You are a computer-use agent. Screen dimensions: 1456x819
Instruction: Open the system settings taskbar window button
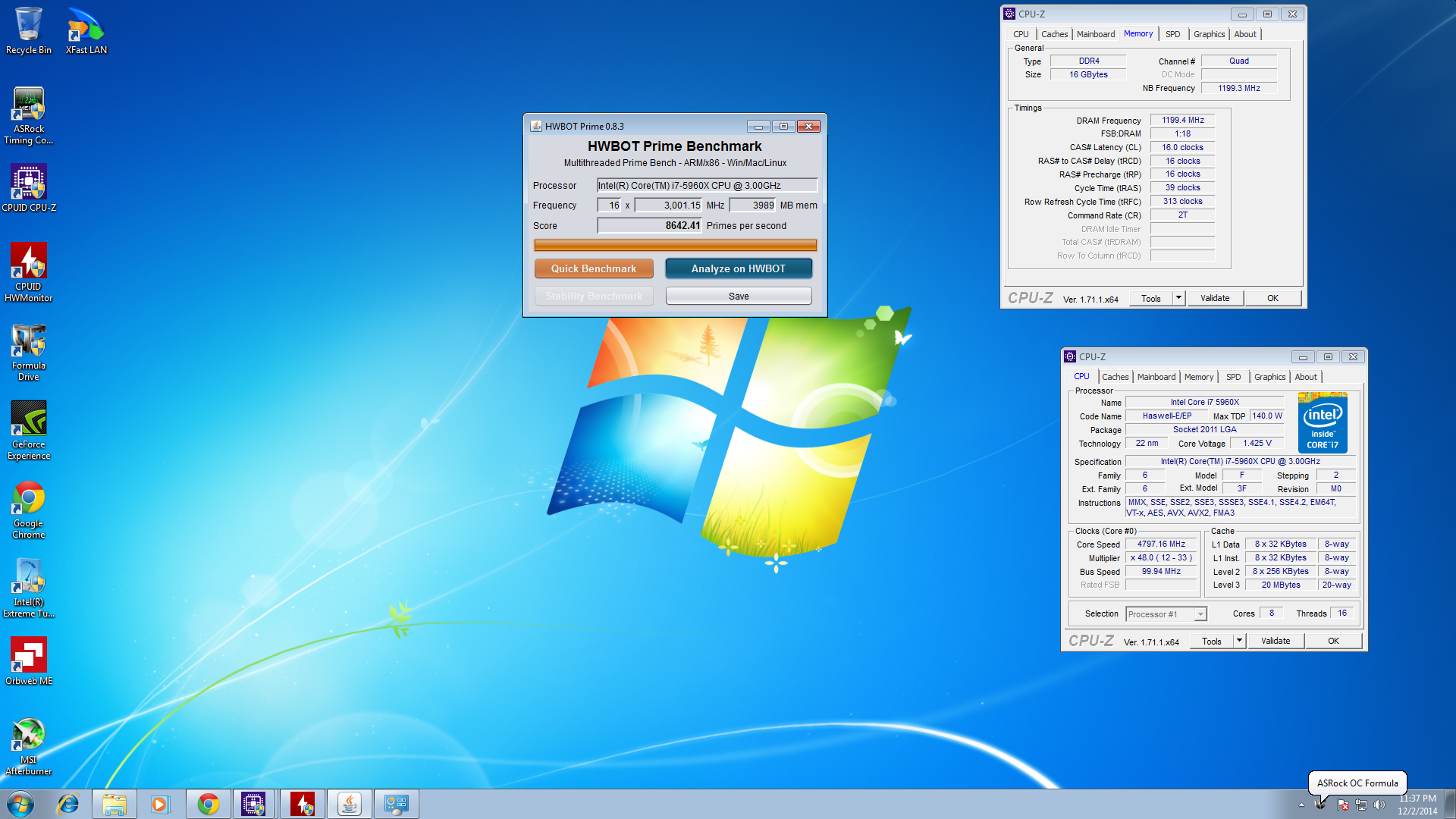396,804
